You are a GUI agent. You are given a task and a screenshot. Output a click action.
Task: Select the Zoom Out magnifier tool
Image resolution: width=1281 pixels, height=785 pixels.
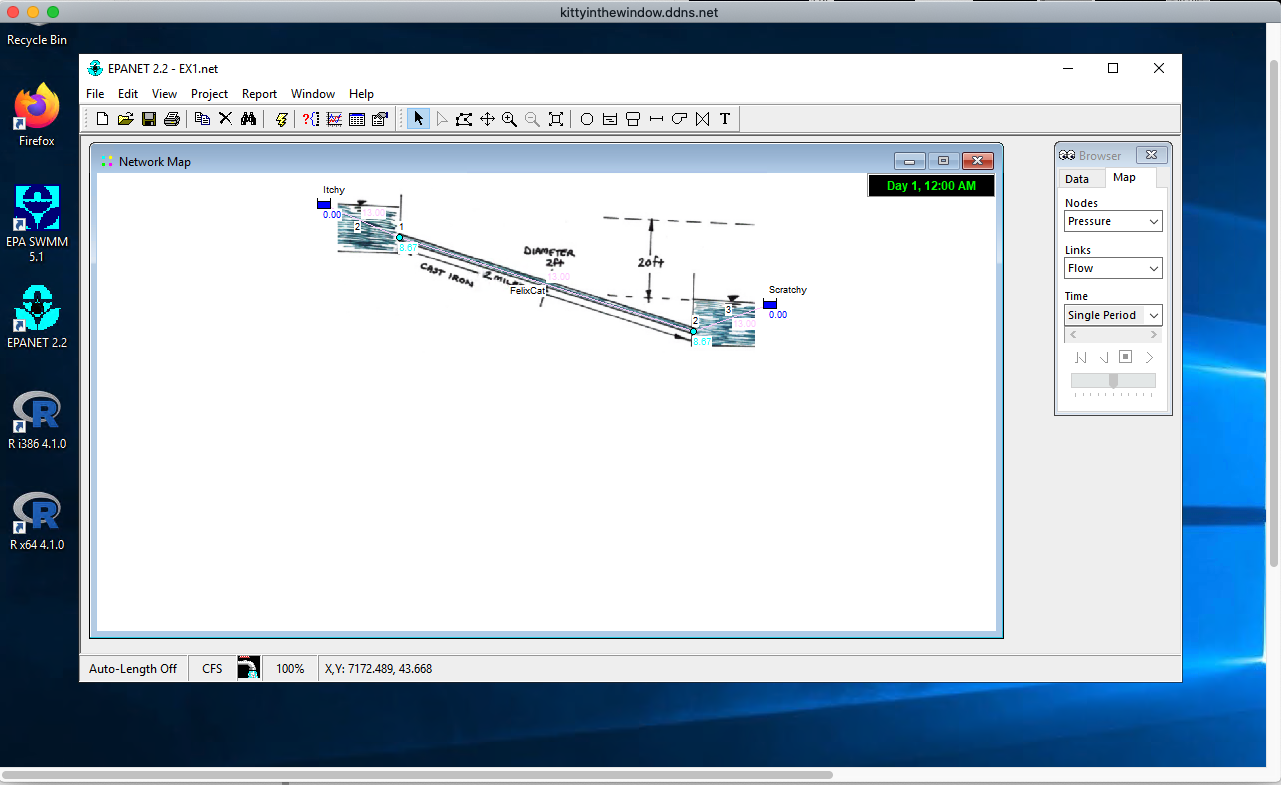tap(533, 119)
